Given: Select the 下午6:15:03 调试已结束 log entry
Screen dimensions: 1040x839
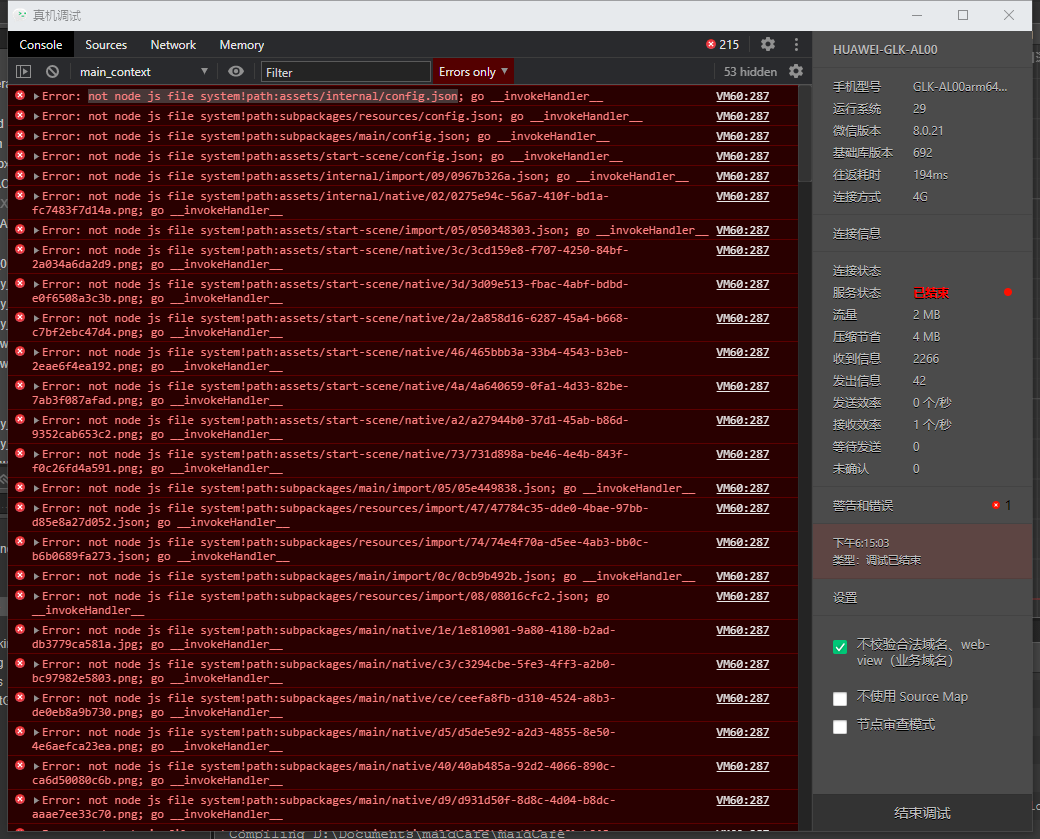Looking at the screenshot, I should 922,551.
